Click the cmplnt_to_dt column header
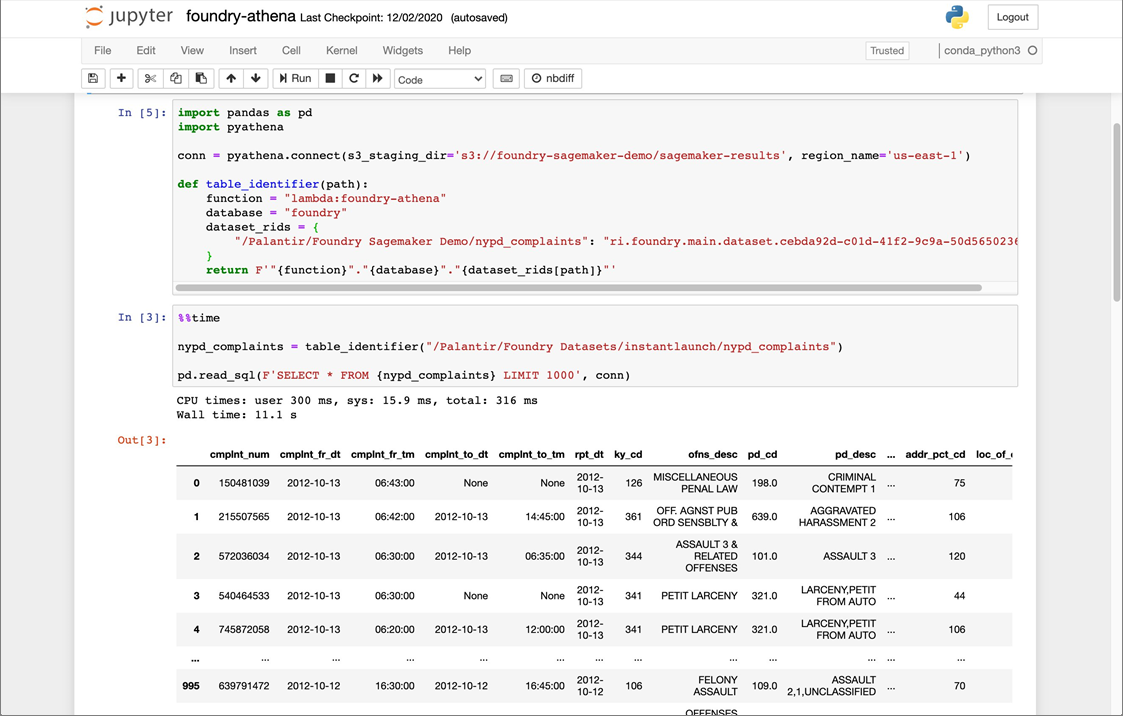1123x716 pixels. [x=456, y=455]
